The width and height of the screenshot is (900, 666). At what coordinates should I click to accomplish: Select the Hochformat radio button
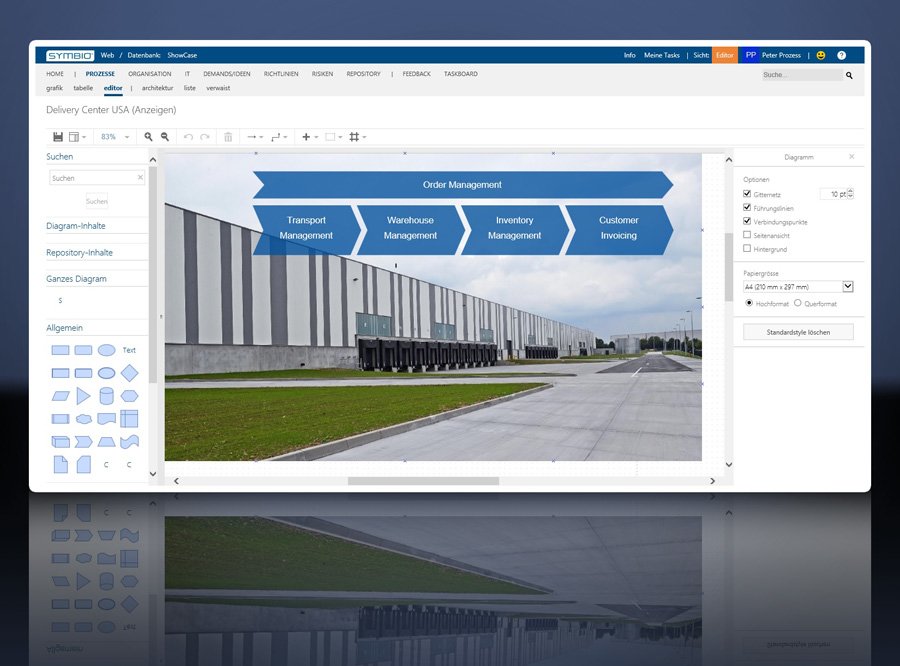(x=748, y=303)
